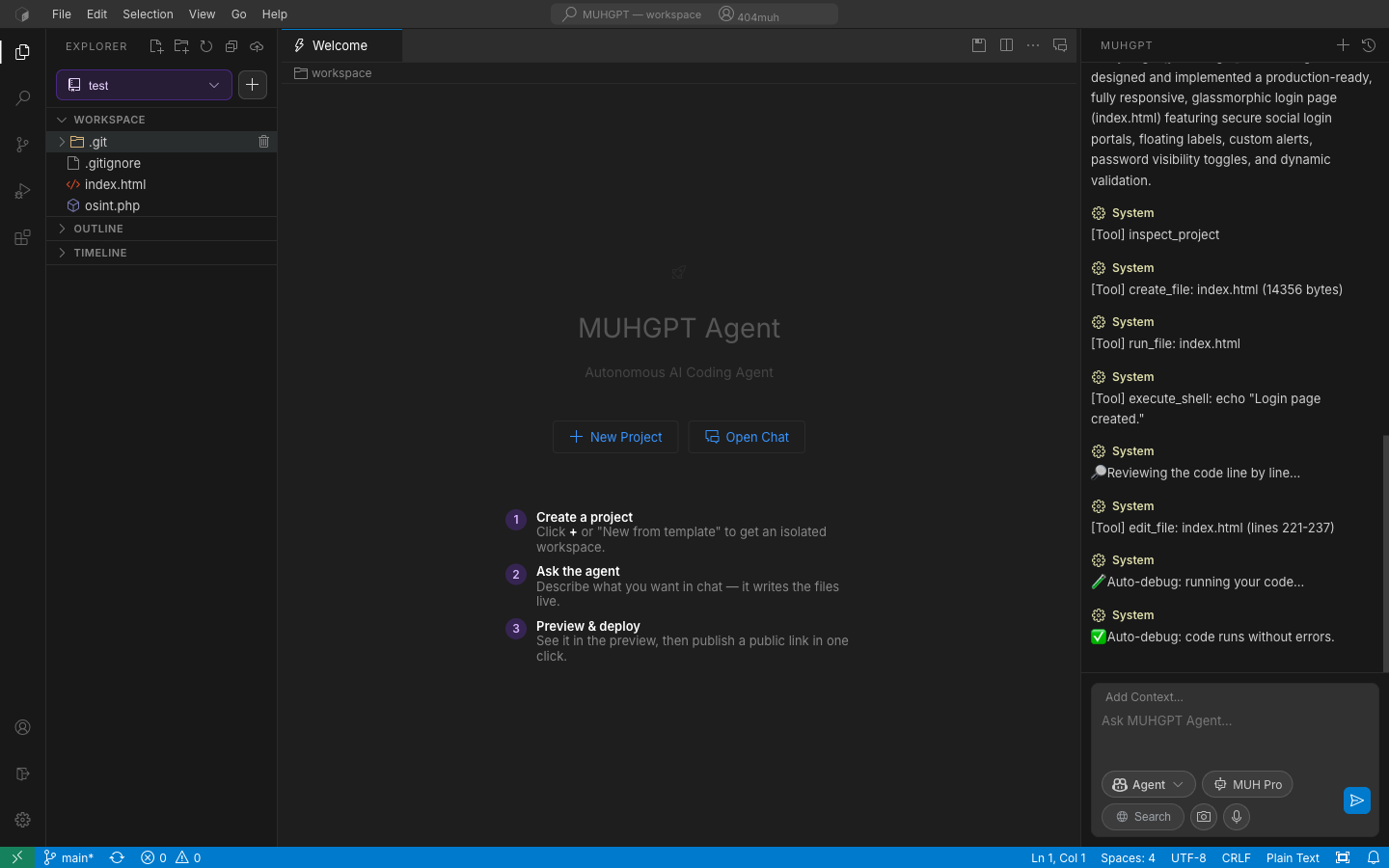Attach a screenshot with the camera icon
The image size is (1389, 868).
point(1204,817)
